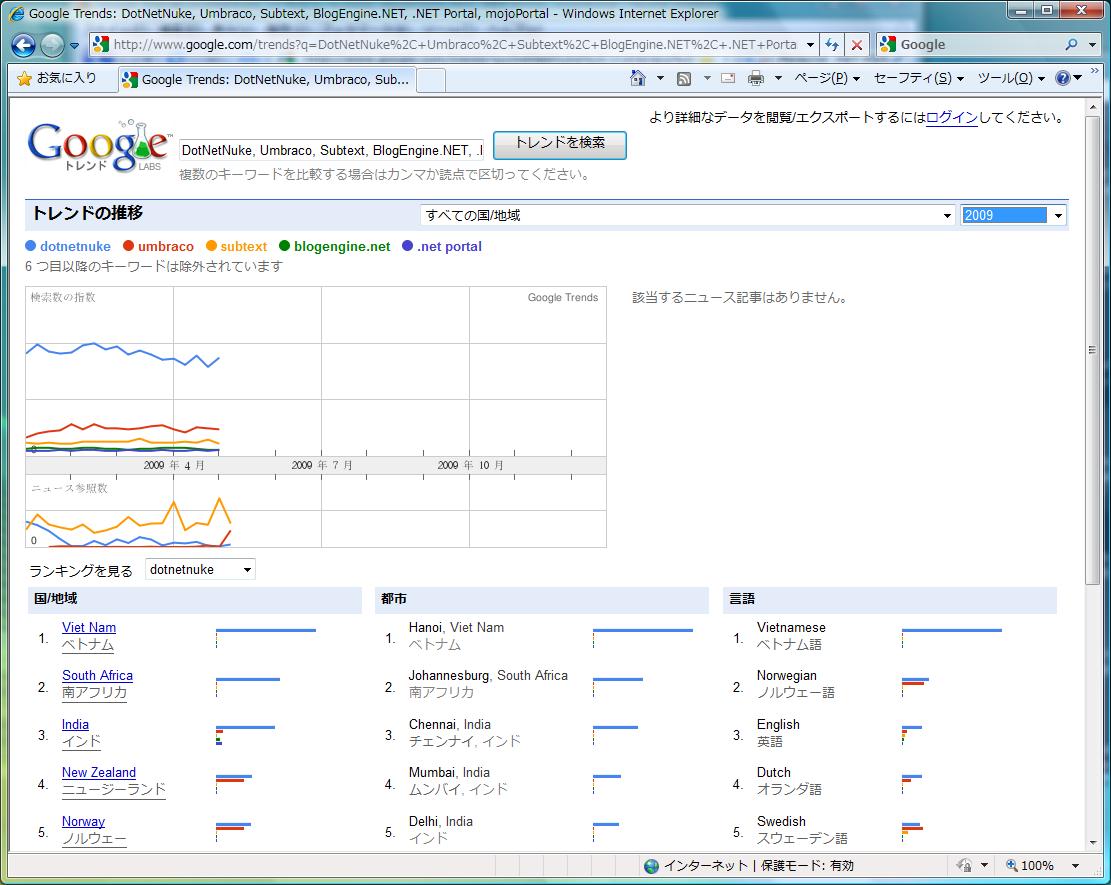Click the browser Forward arrow button
The height and width of the screenshot is (885, 1111).
point(52,45)
